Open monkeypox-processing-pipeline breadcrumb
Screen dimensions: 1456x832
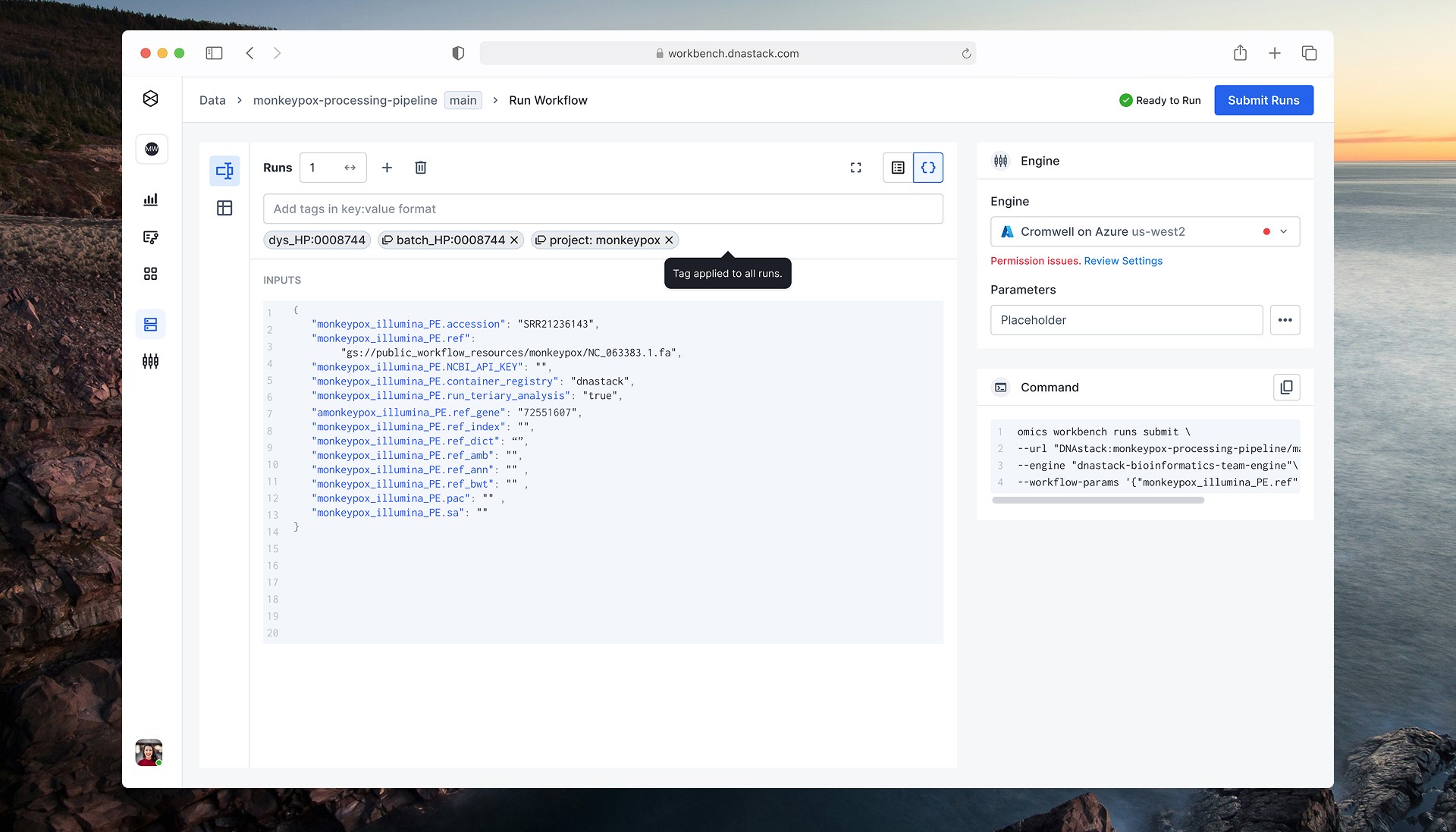(345, 100)
